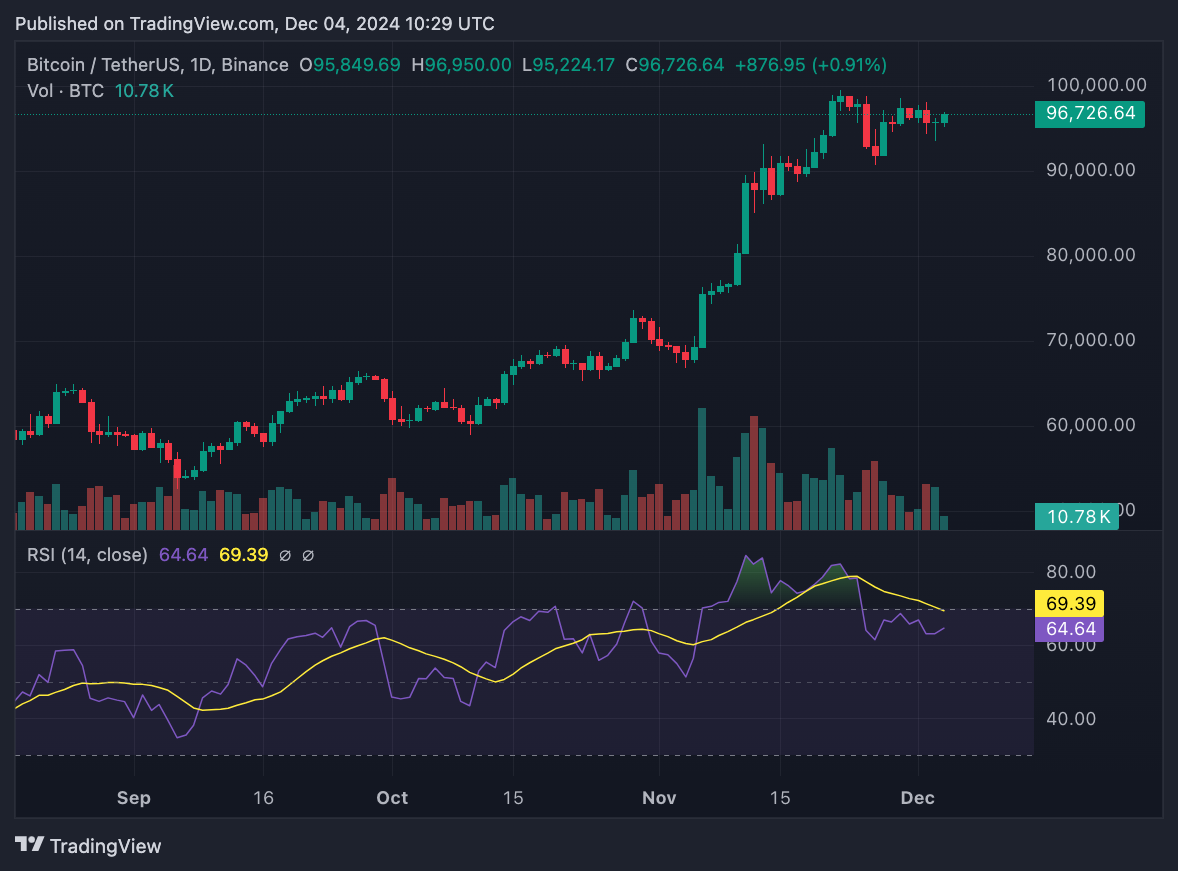Select the Bitcoin / TetherUS symbol name
The height and width of the screenshot is (871, 1178).
click(105, 64)
